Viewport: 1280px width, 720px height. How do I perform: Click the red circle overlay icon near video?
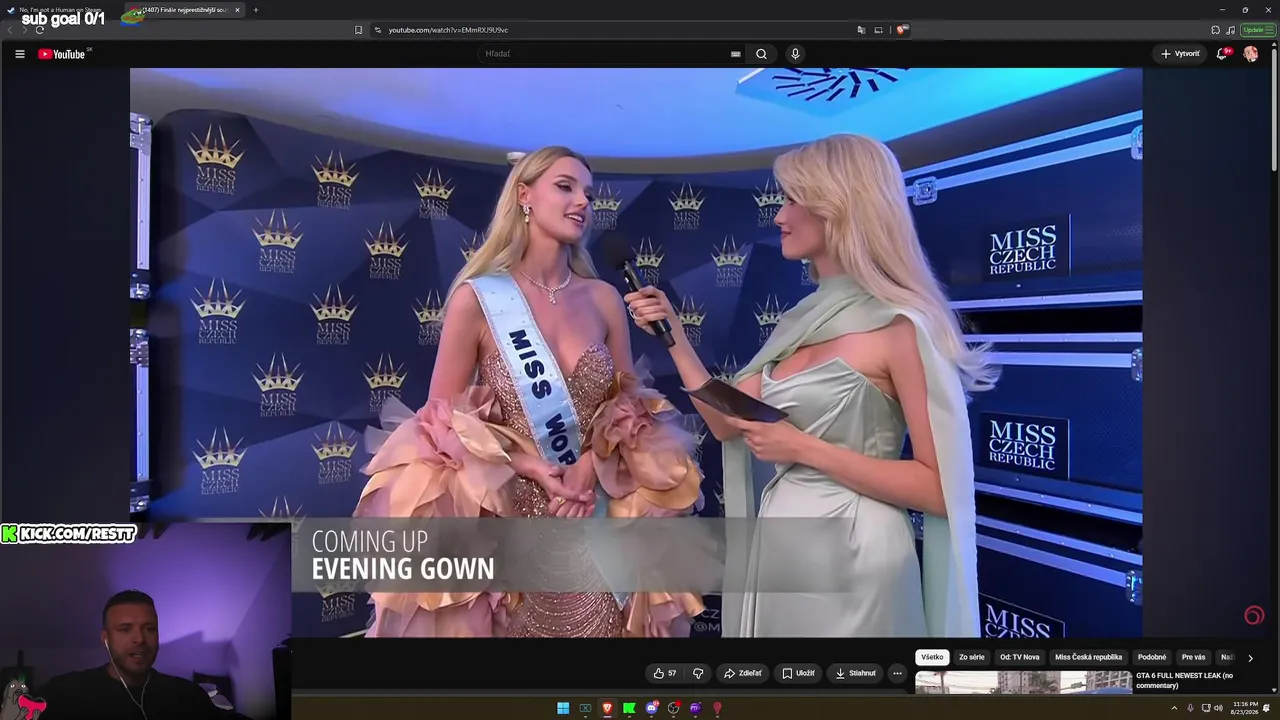1254,616
